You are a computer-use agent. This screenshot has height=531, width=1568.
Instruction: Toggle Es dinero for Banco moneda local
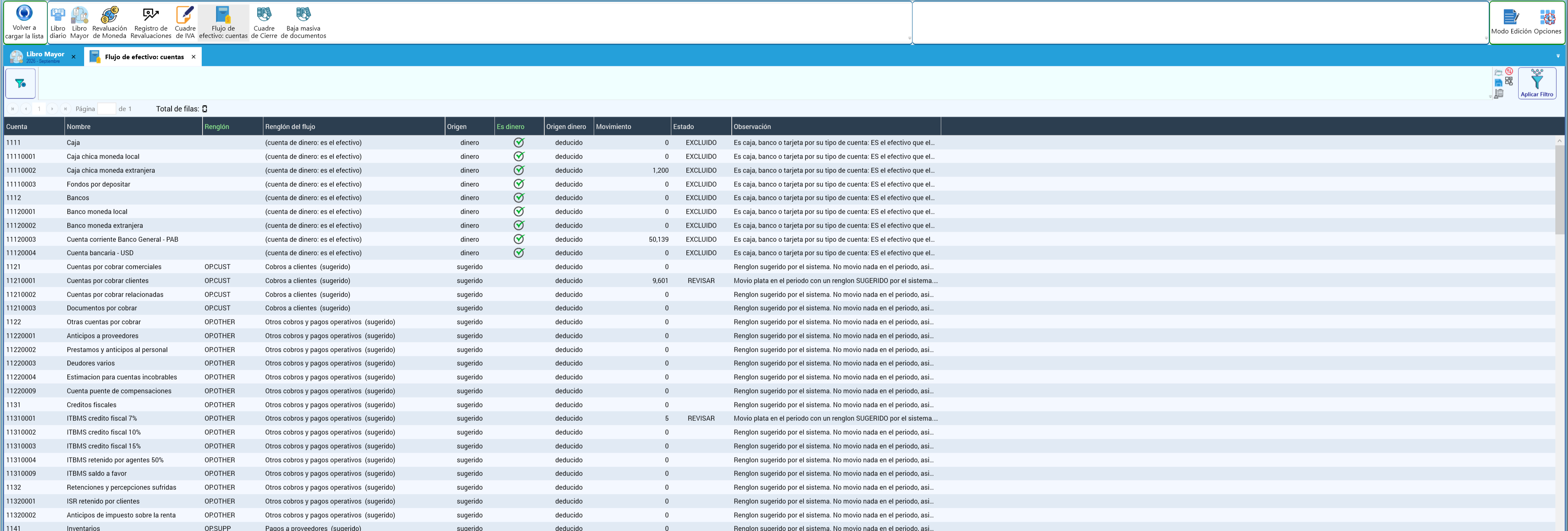point(519,211)
